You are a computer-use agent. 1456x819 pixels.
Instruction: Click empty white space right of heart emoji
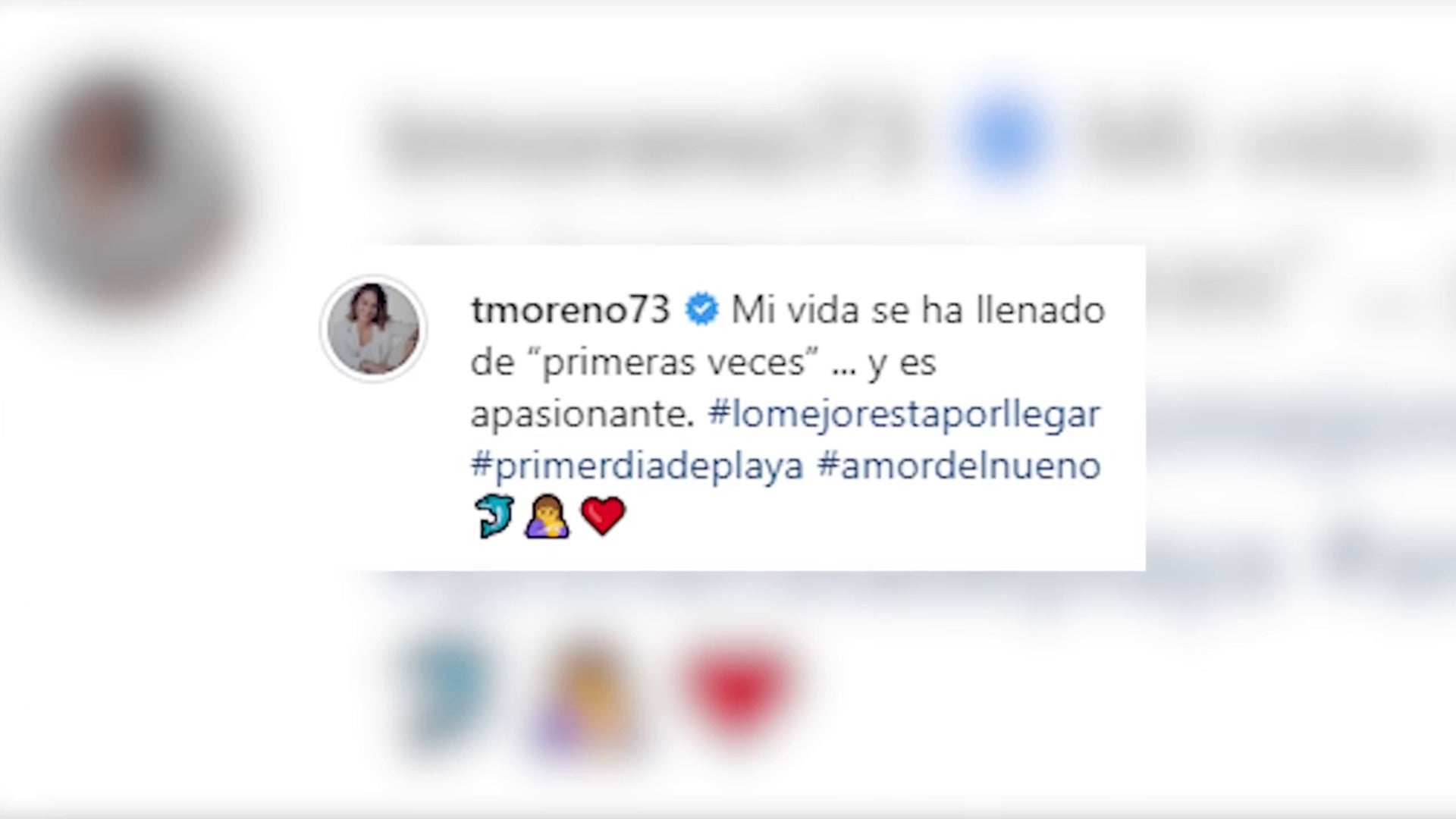click(880, 519)
